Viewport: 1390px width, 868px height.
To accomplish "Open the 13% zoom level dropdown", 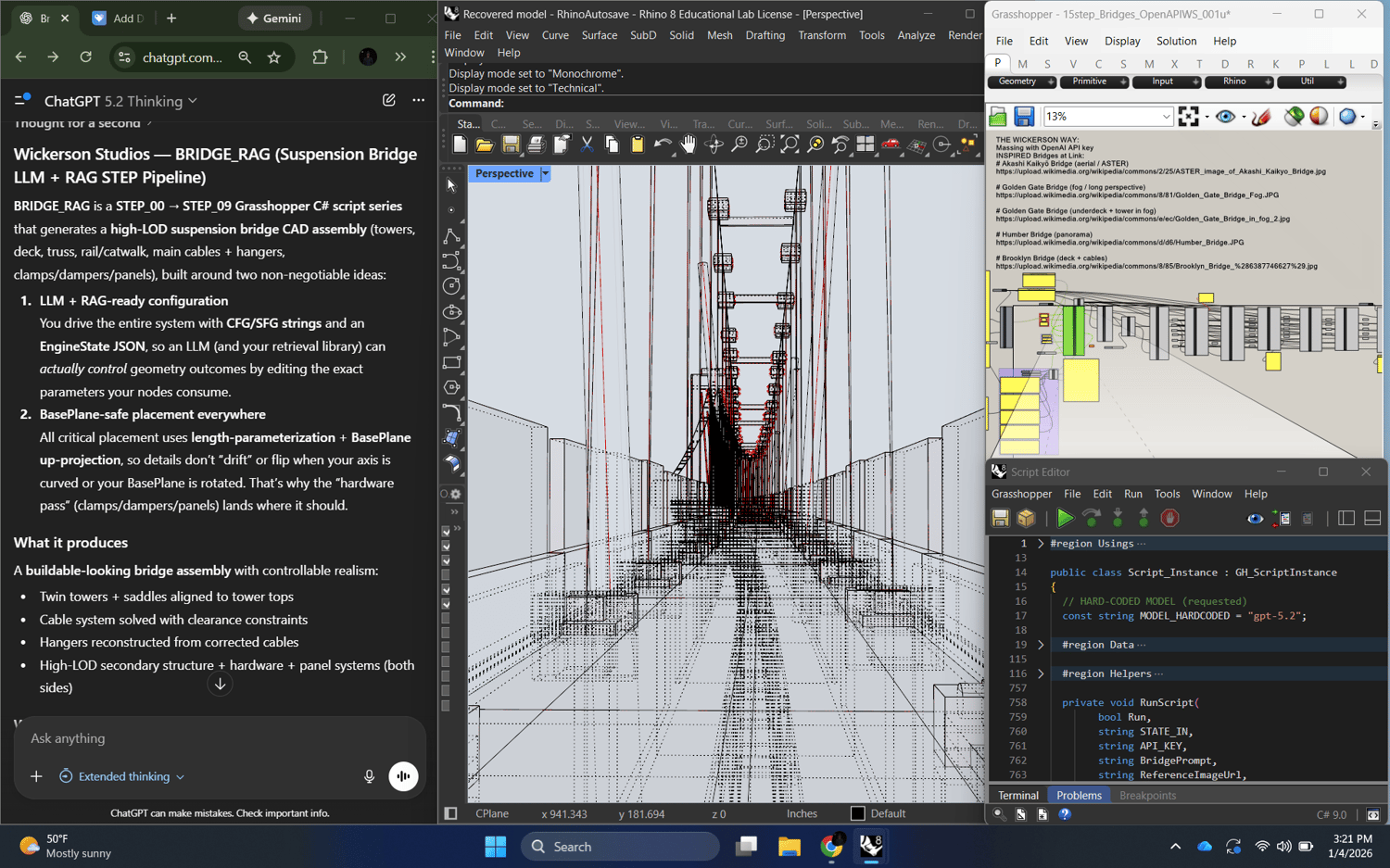I will (x=1166, y=117).
